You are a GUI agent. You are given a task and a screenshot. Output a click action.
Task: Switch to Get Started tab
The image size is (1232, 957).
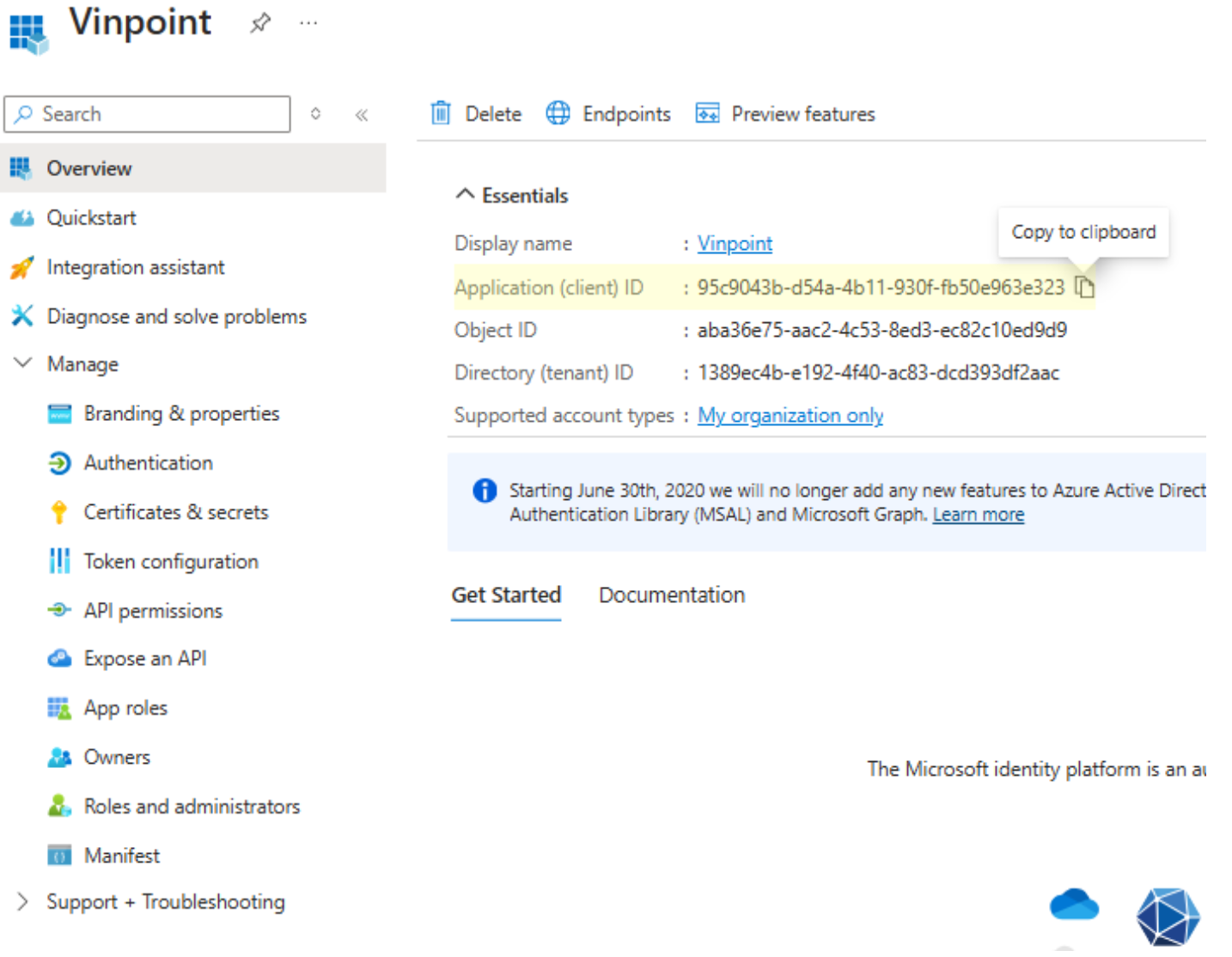coord(506,595)
